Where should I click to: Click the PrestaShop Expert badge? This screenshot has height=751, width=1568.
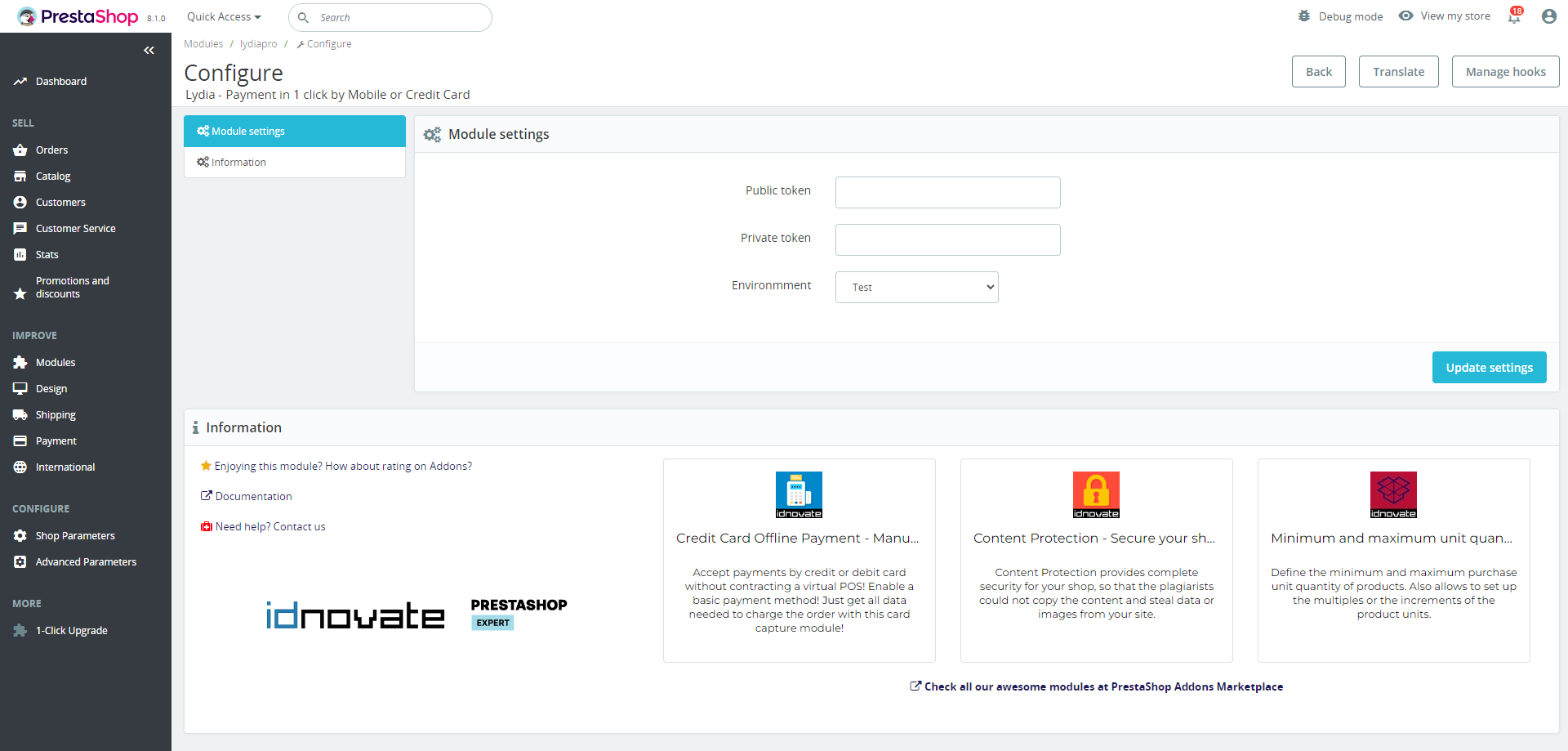(x=519, y=614)
